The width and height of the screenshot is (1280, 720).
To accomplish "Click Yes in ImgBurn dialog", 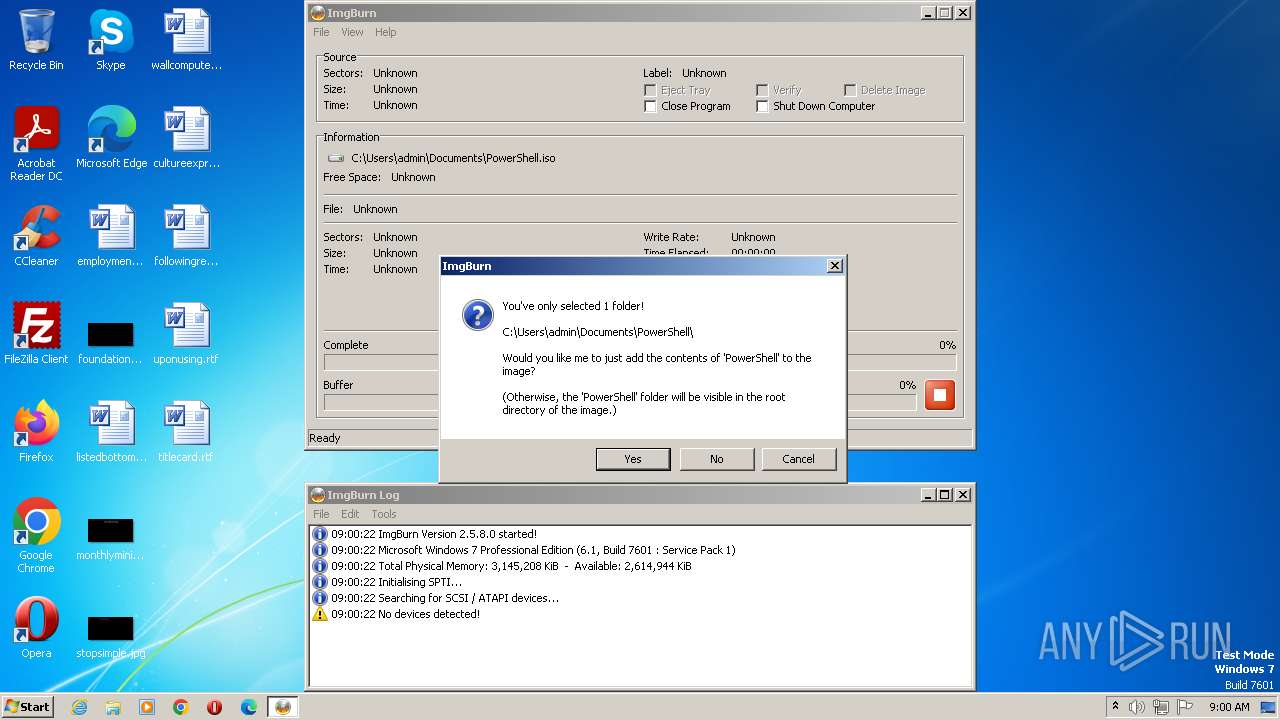I will (x=633, y=459).
